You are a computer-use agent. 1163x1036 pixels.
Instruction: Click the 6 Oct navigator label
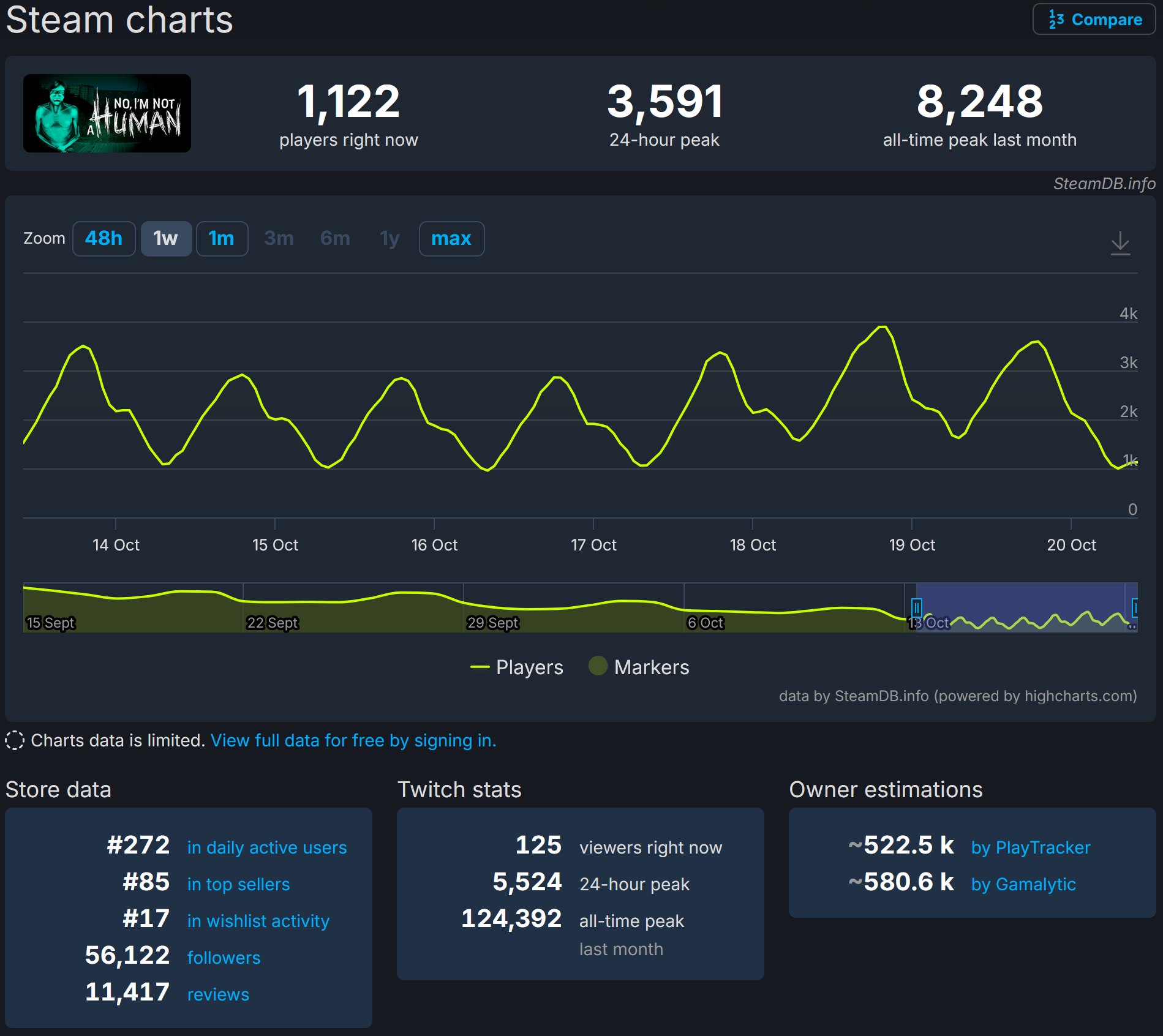705,623
